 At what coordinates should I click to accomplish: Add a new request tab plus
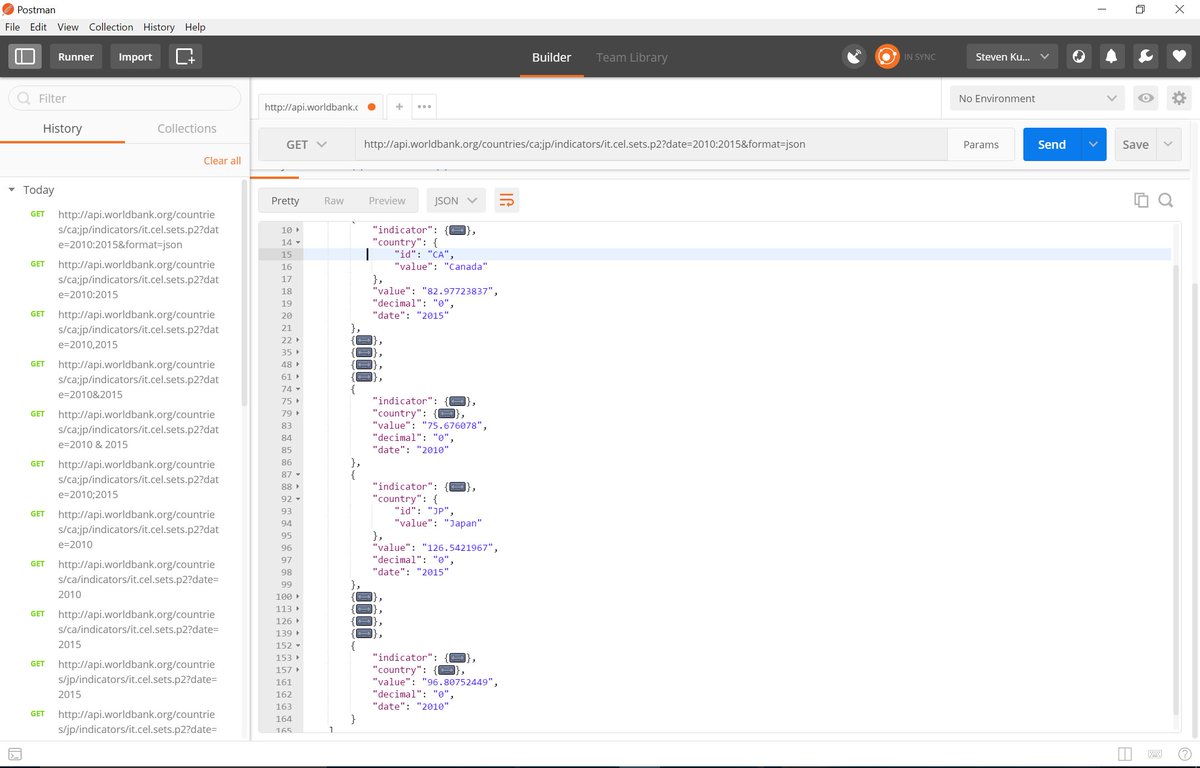tap(398, 106)
